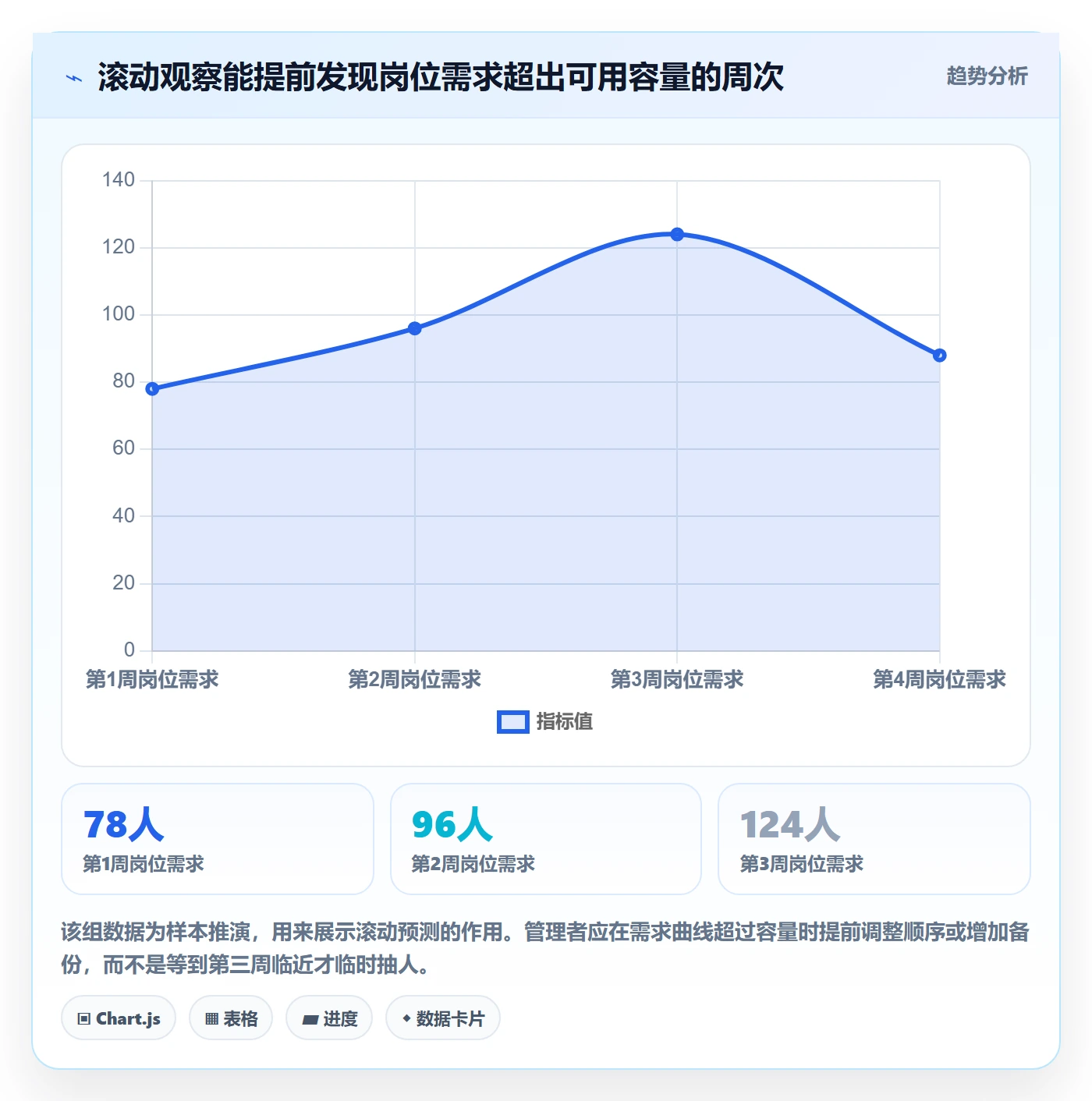
Task: Click the y-axis value 0
Action: 129,650
